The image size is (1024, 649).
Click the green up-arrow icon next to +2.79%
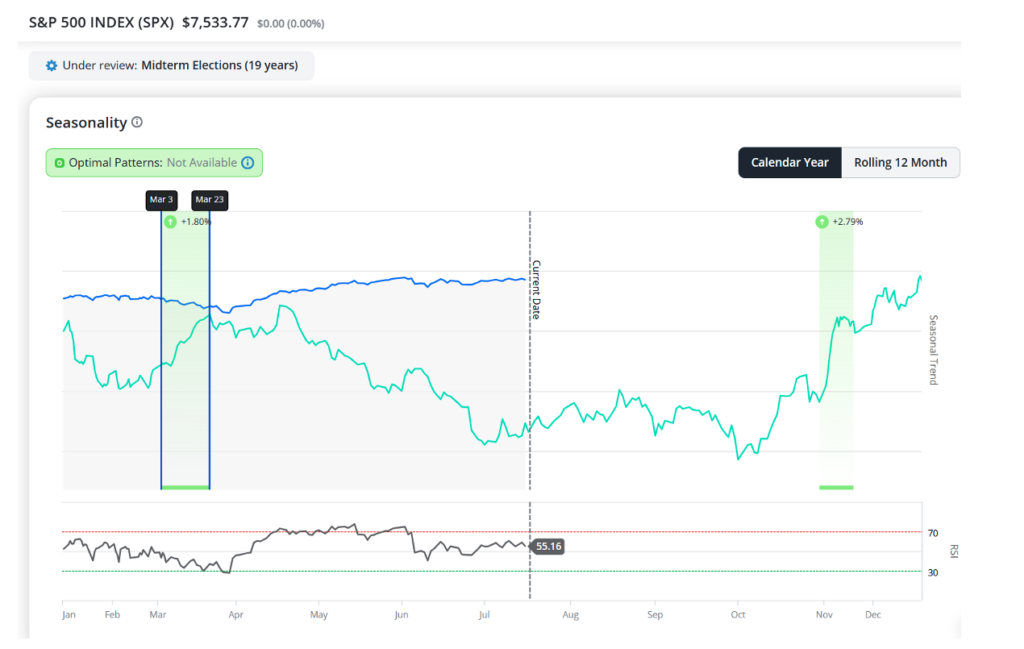tap(822, 222)
